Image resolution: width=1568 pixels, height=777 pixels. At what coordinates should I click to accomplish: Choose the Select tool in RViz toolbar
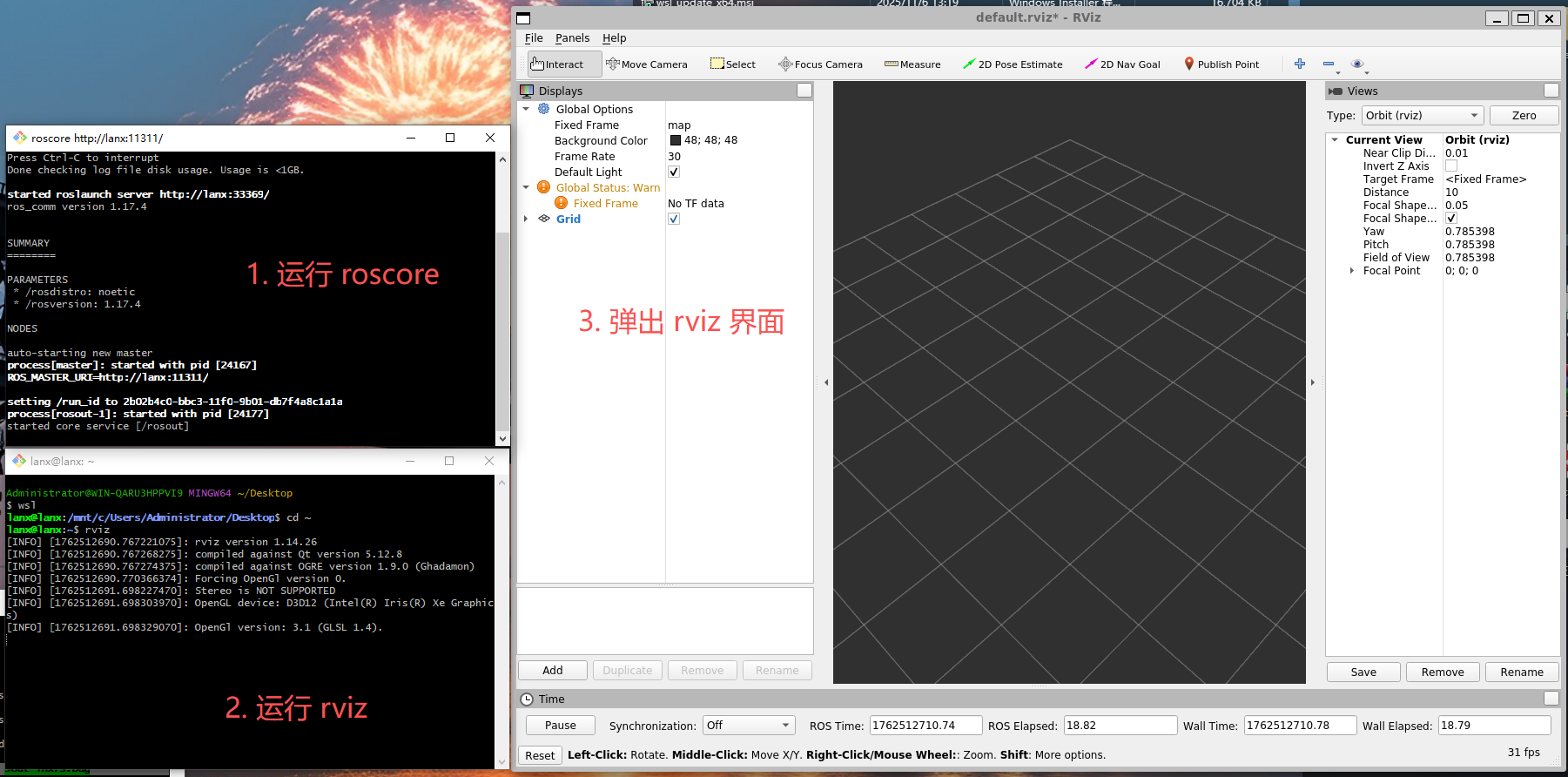pyautogui.click(x=733, y=64)
